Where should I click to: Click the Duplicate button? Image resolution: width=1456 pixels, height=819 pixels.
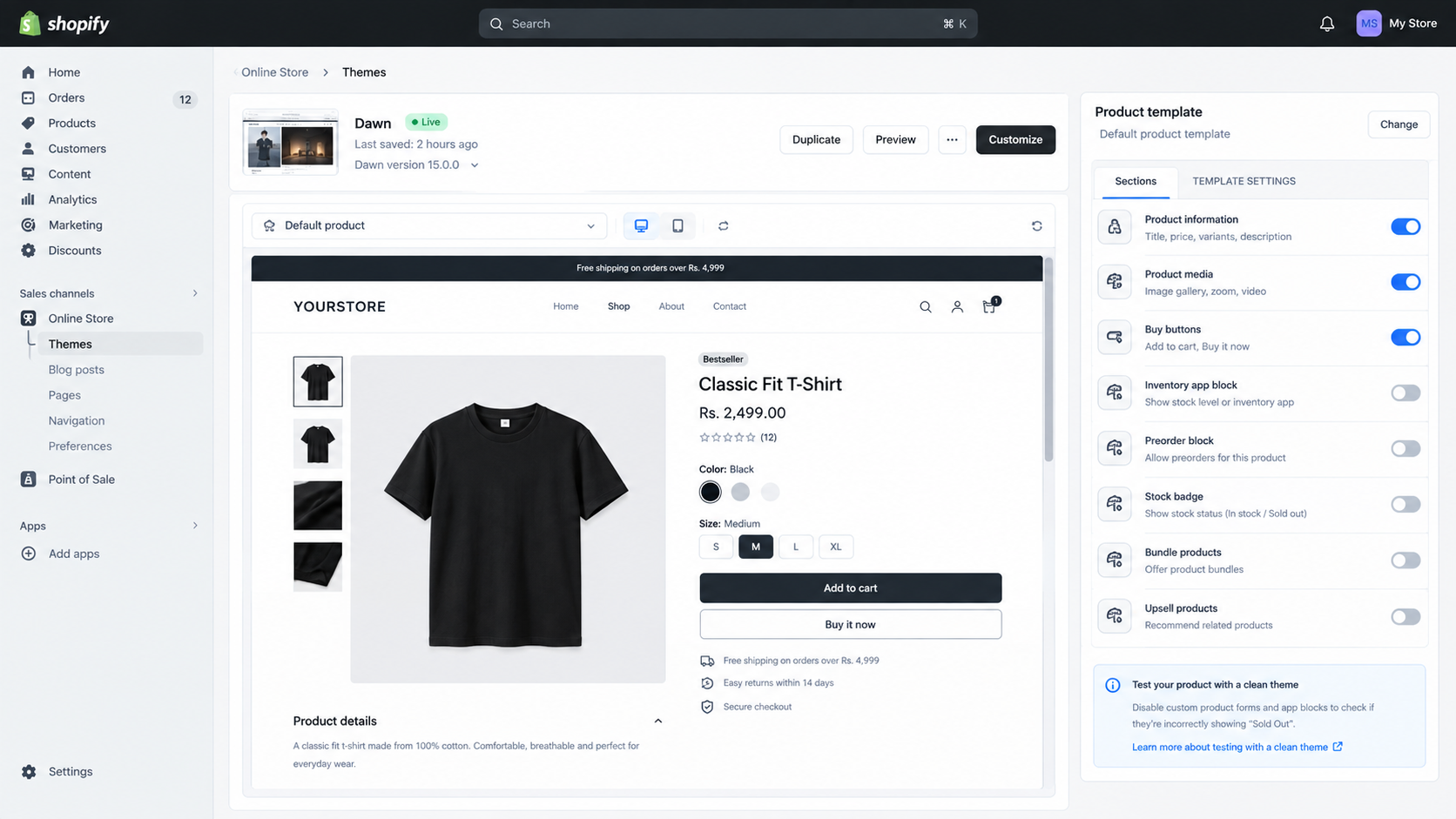[x=816, y=139]
